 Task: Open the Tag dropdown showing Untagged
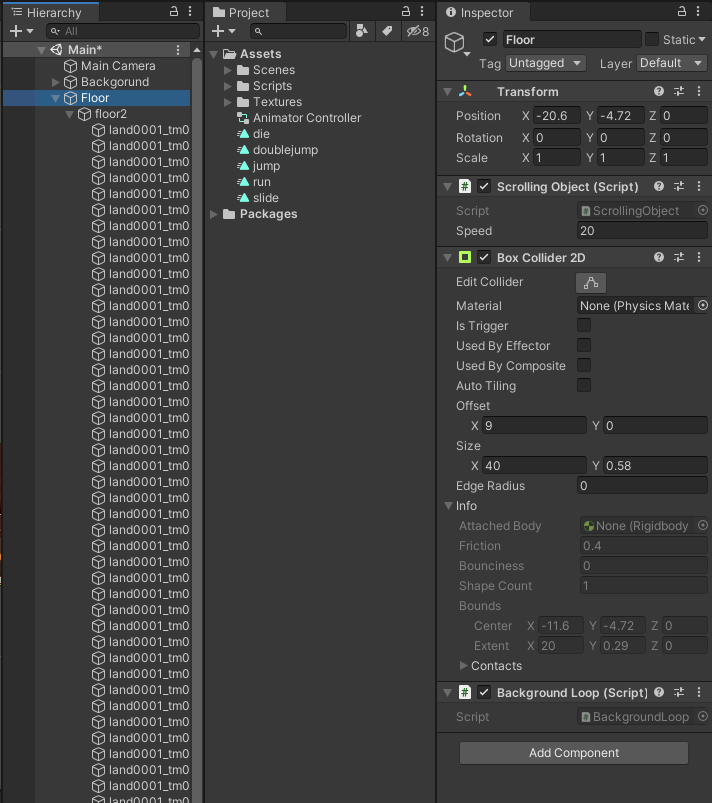click(x=546, y=63)
